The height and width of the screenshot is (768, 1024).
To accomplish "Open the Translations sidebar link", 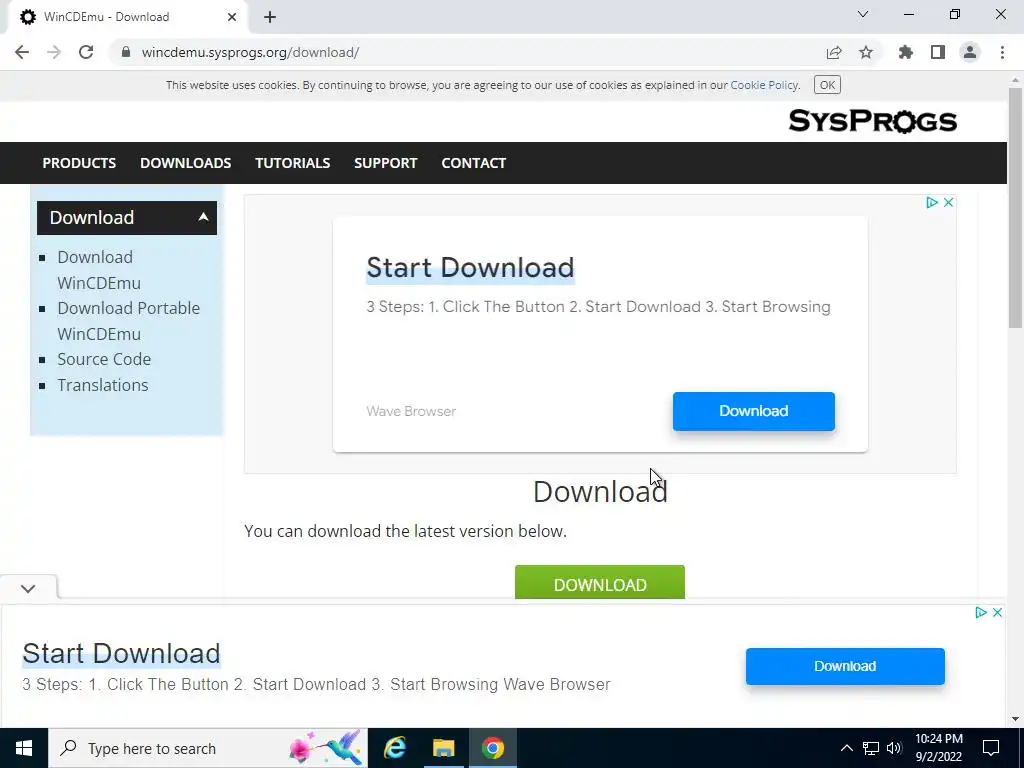I will [x=103, y=385].
